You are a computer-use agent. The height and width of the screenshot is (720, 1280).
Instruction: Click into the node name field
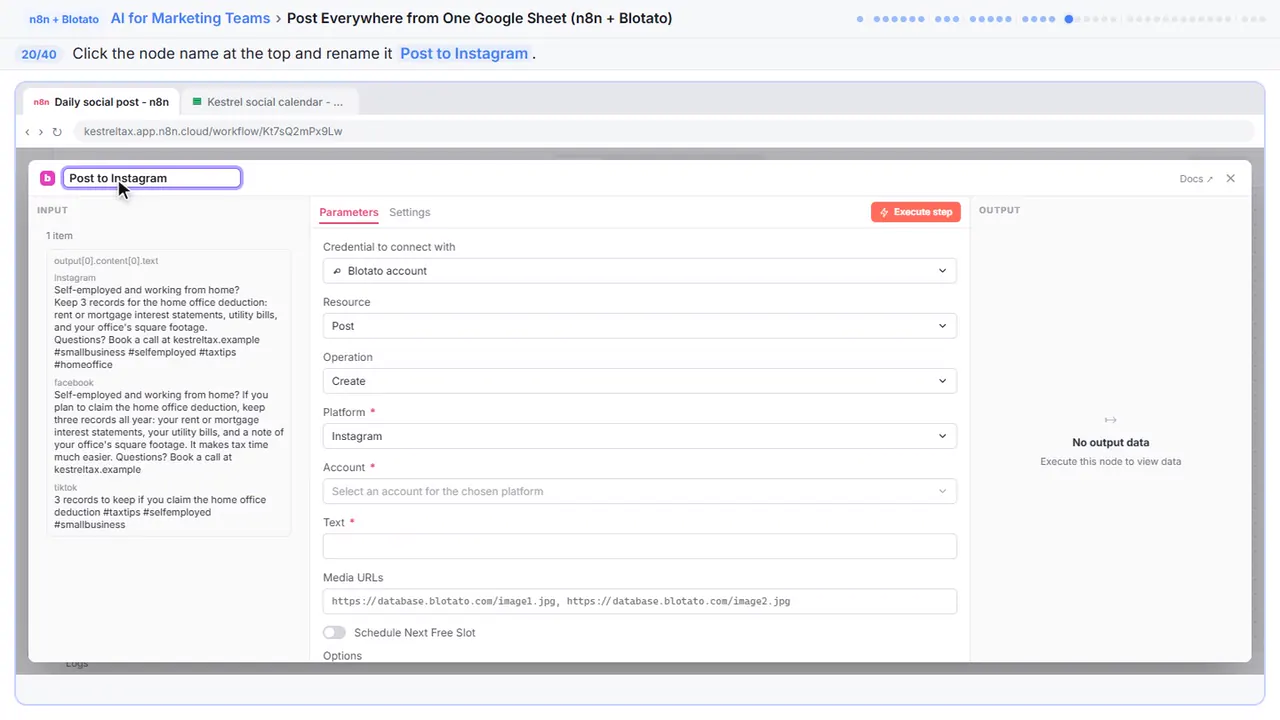[152, 178]
